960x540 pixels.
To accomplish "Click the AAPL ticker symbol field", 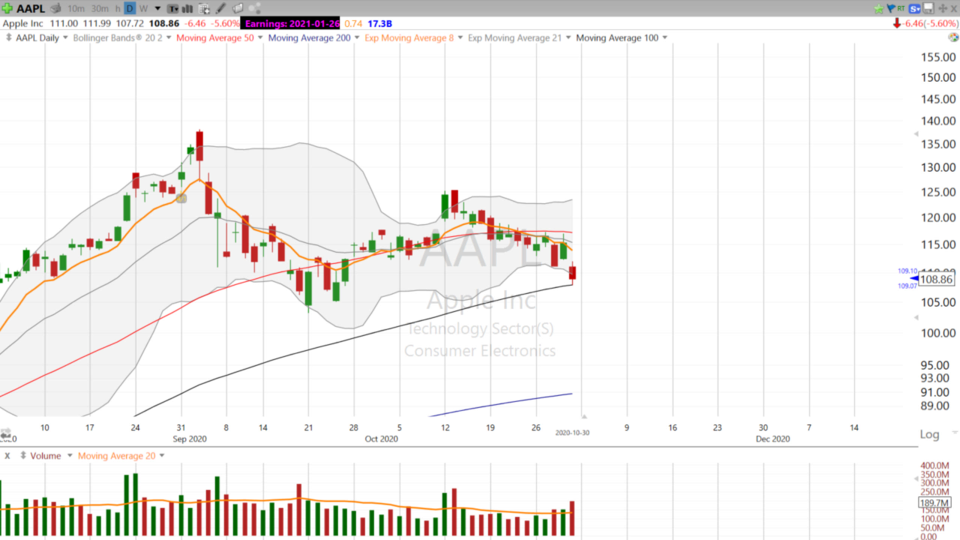I will click(31, 9).
